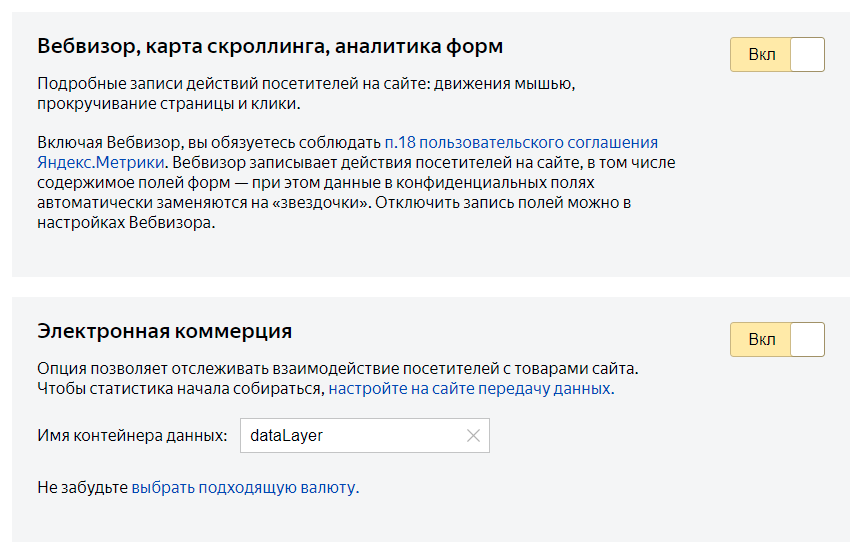The image size is (868, 557).
Task: Select the Электронная коммерция heading
Action: (x=164, y=331)
